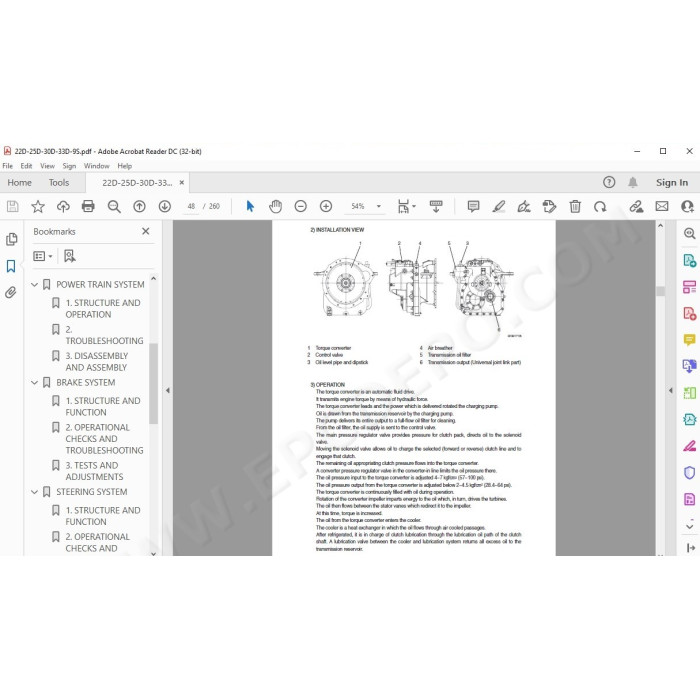Open BRAKE SYSTEM bookmark
Screen dimensions: 700x700
click(86, 383)
